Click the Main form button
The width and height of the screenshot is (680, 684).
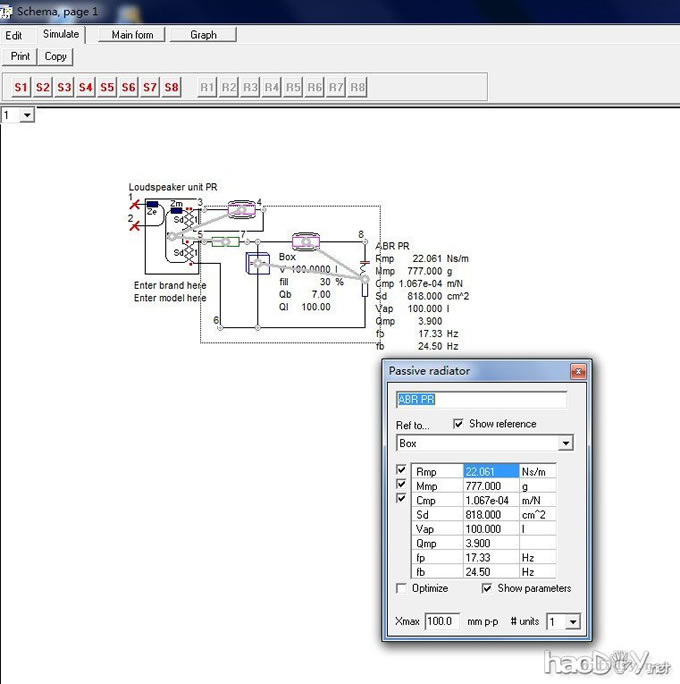(132, 35)
